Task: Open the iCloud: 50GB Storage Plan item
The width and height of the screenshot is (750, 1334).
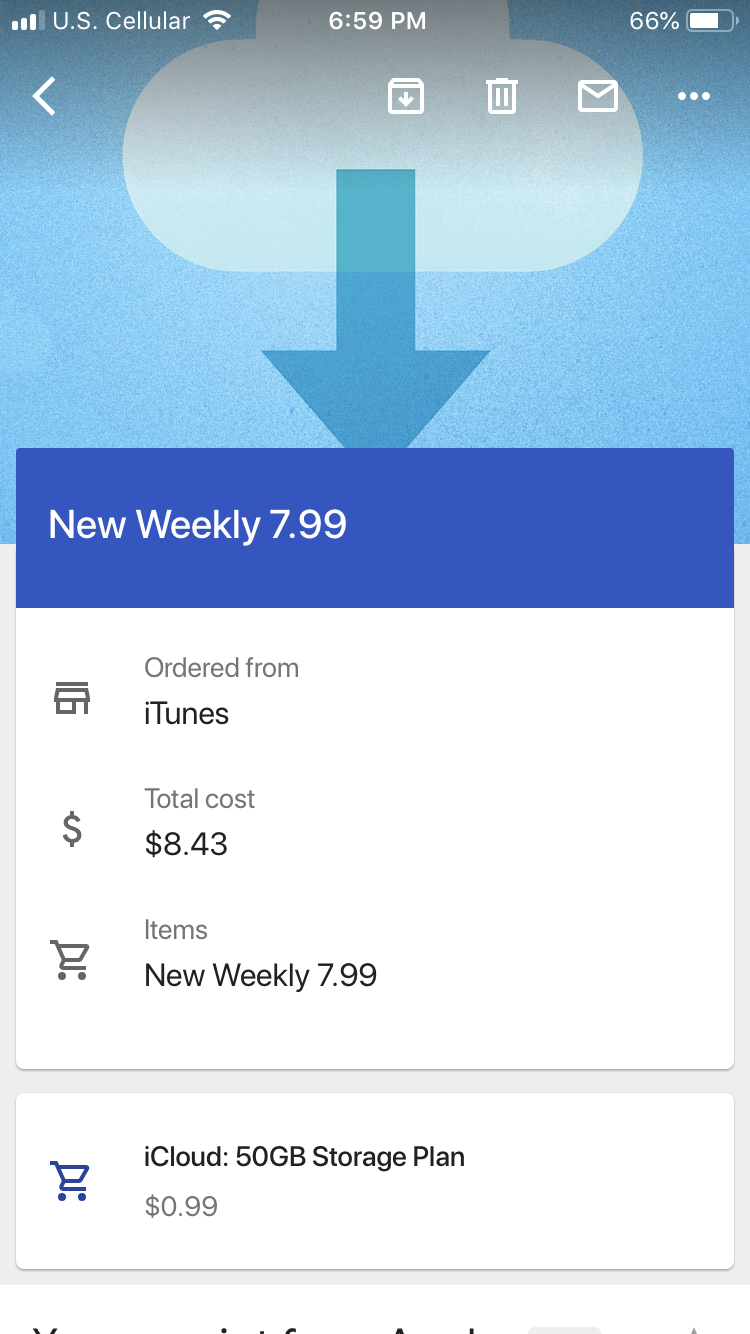Action: pyautogui.click(x=375, y=1181)
